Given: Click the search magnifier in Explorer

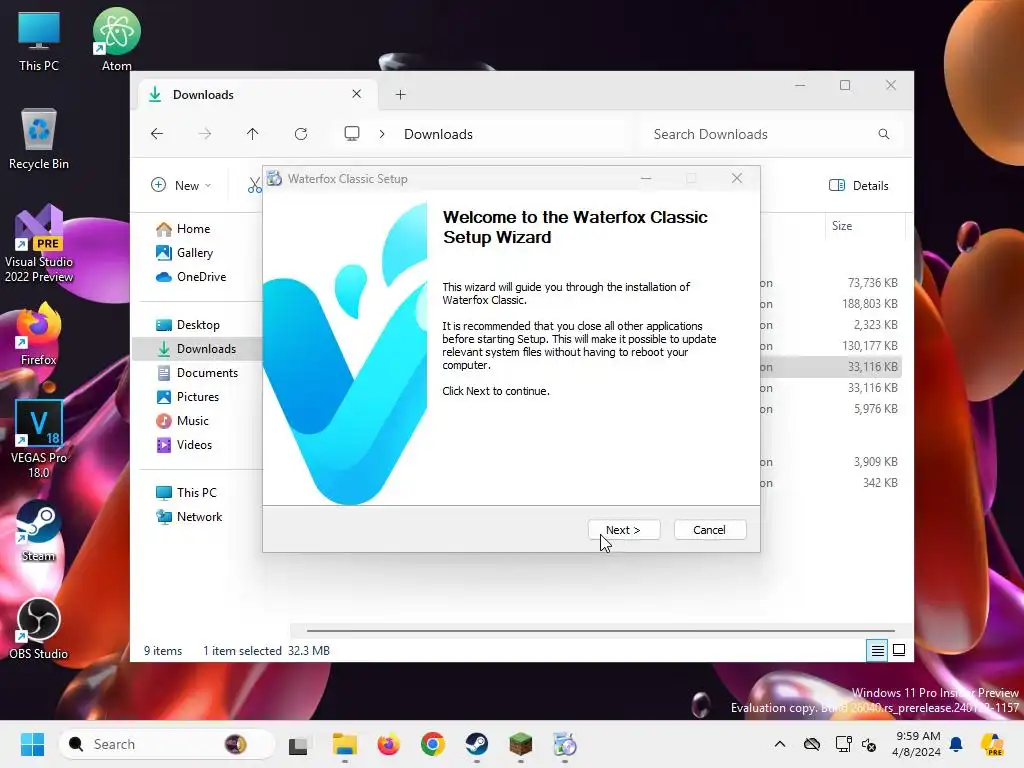Looking at the screenshot, I should pyautogui.click(x=884, y=134).
